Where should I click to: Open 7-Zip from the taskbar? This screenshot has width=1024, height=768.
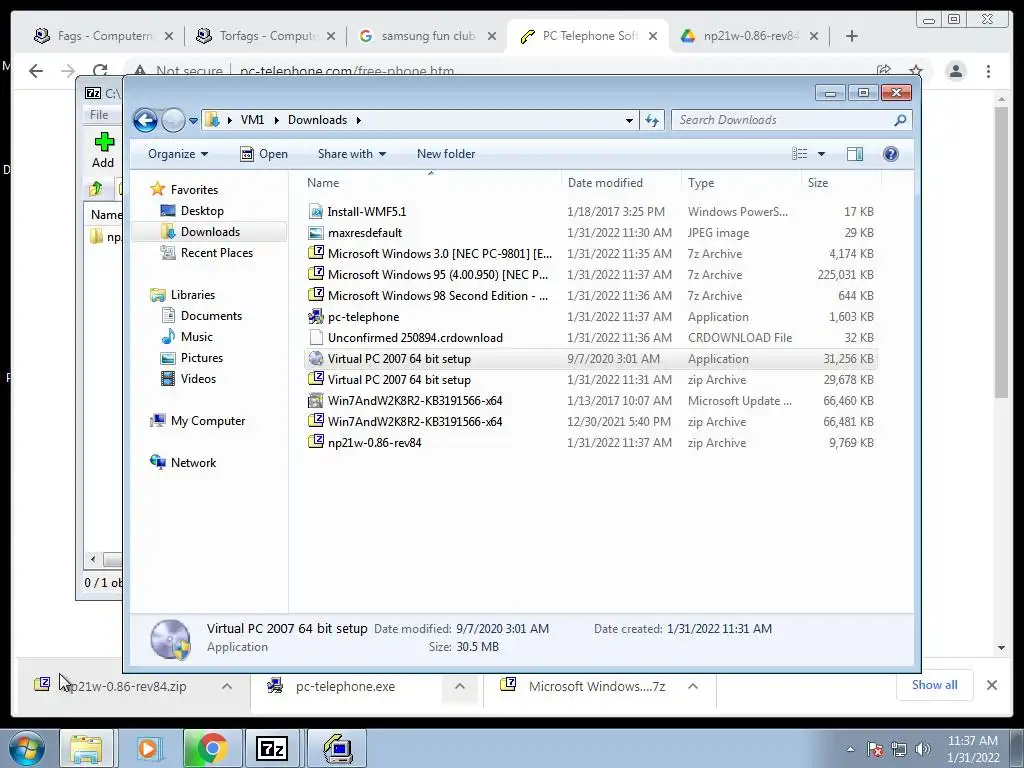tap(272, 748)
